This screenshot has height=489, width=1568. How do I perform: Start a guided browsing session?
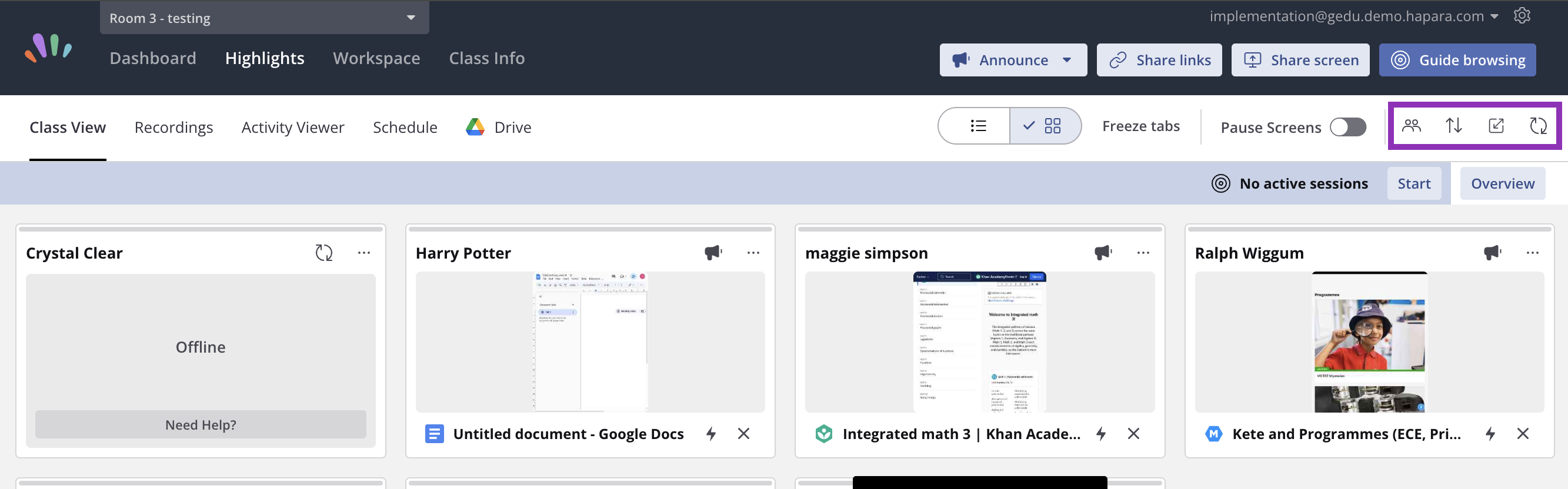point(1413,183)
